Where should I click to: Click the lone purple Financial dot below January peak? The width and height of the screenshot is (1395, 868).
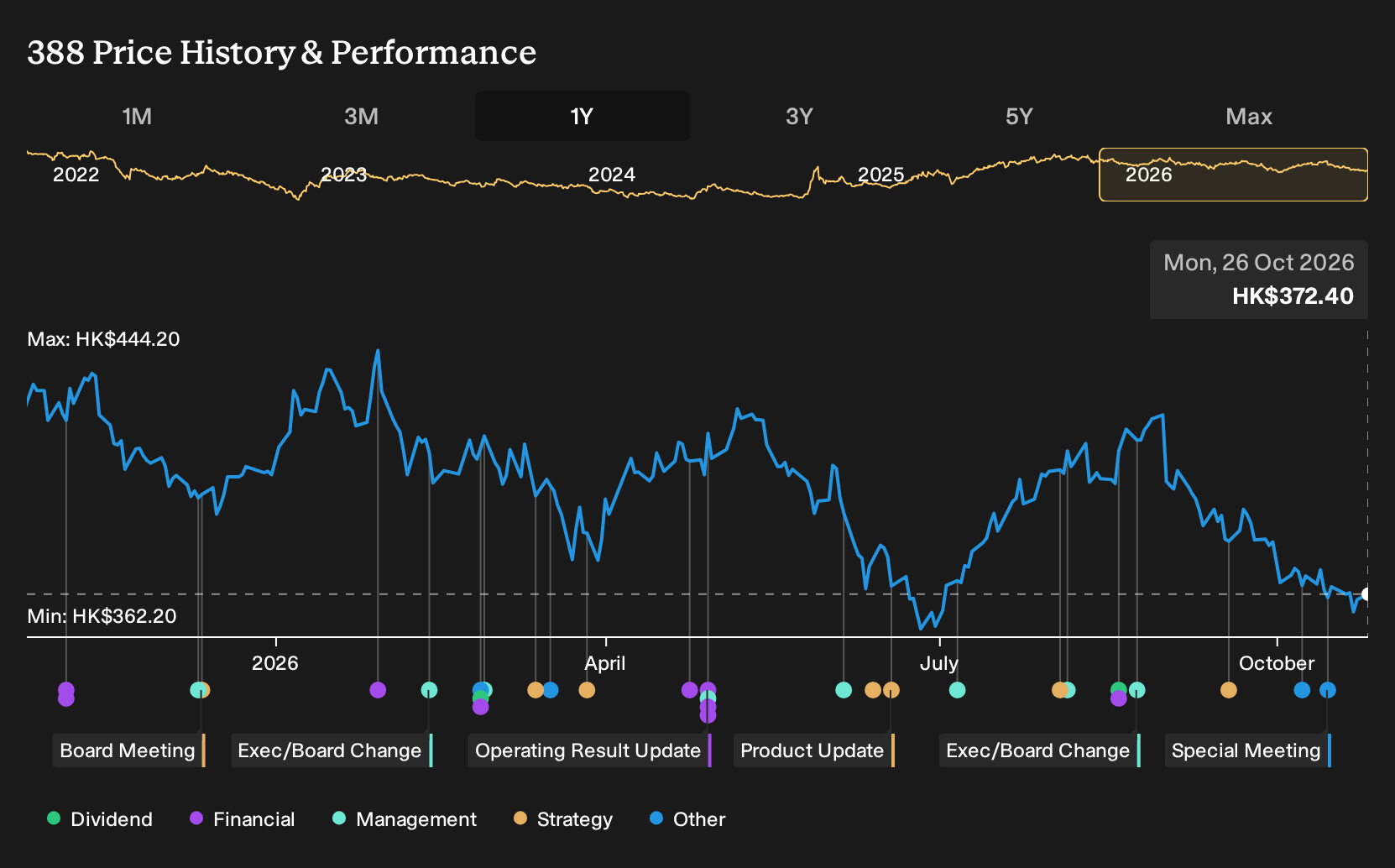tap(378, 690)
